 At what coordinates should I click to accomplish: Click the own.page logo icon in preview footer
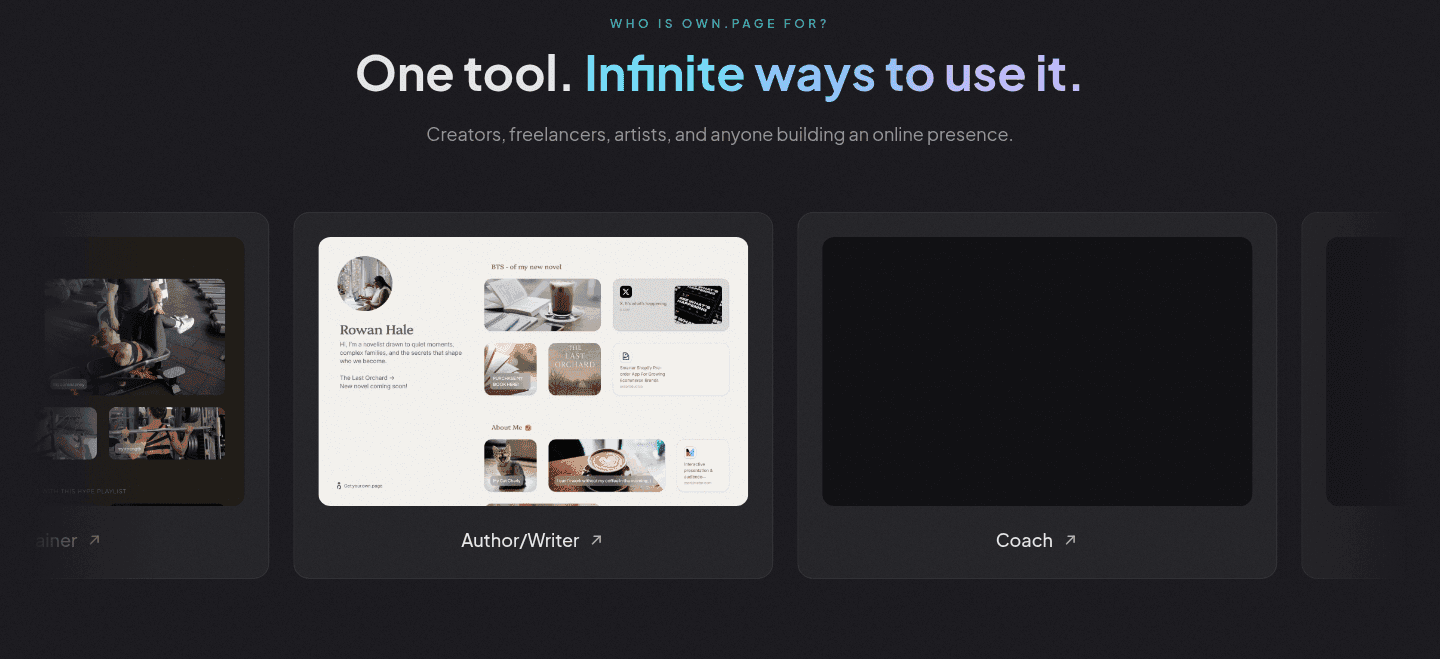[x=338, y=485]
